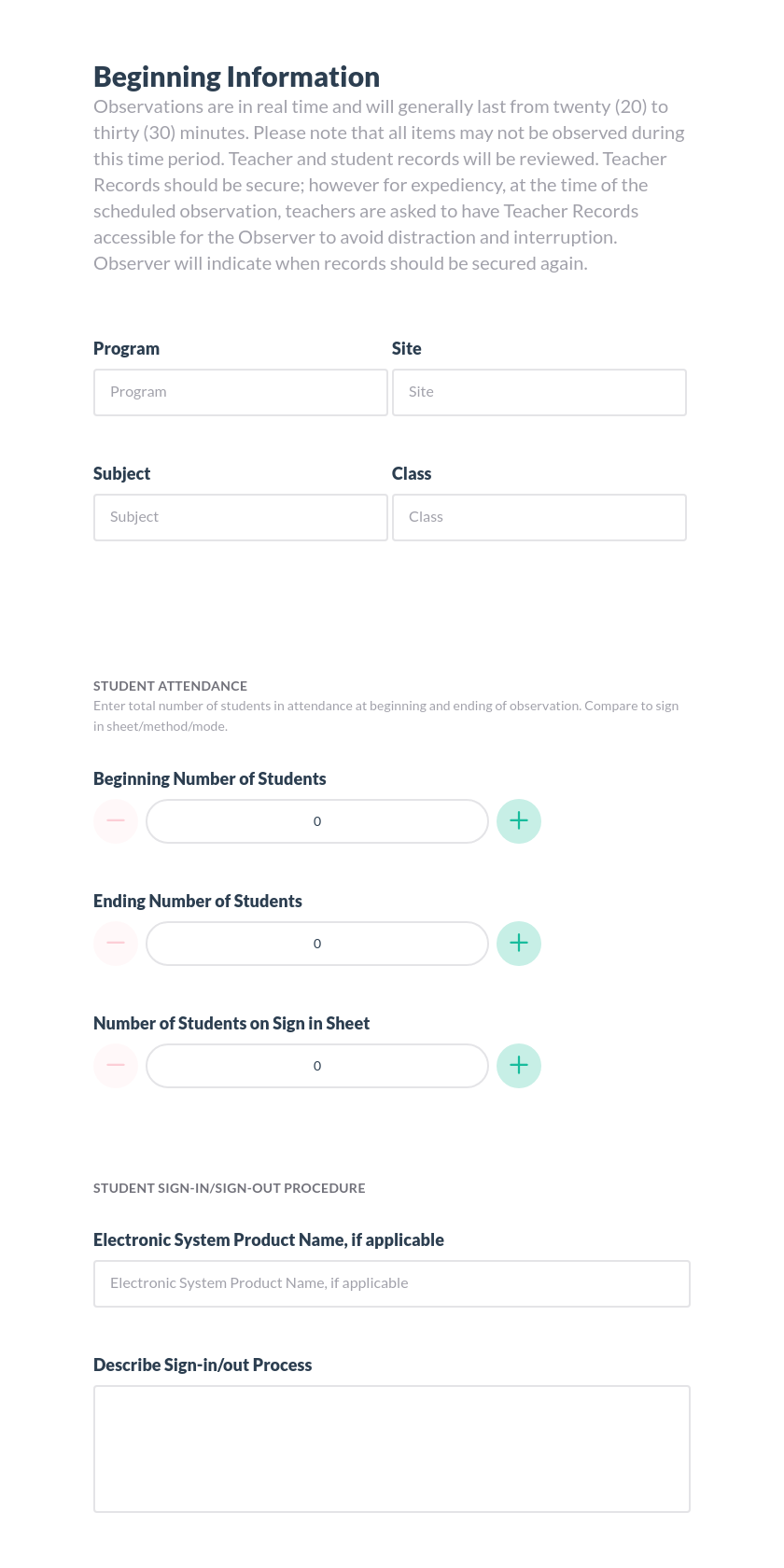784x1568 pixels.
Task: Click the minus icon for Students on Sign in Sheet
Action: (x=116, y=1065)
